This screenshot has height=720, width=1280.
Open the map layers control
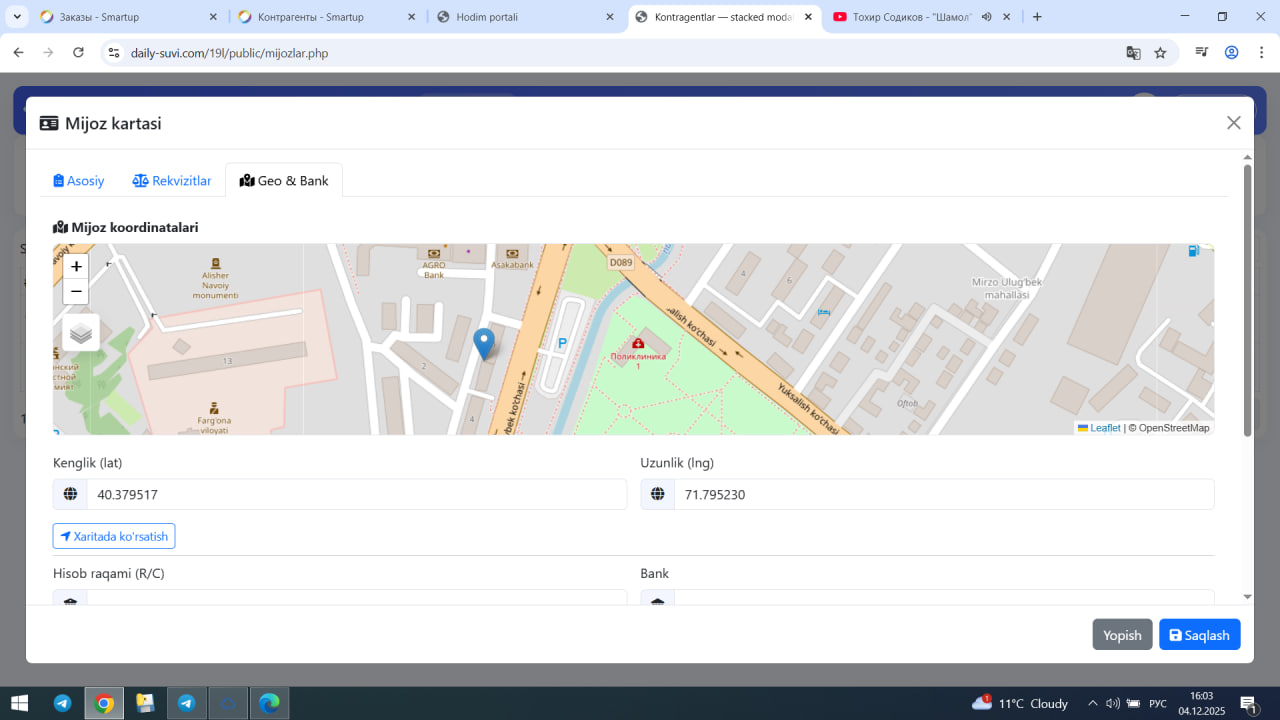tap(81, 333)
